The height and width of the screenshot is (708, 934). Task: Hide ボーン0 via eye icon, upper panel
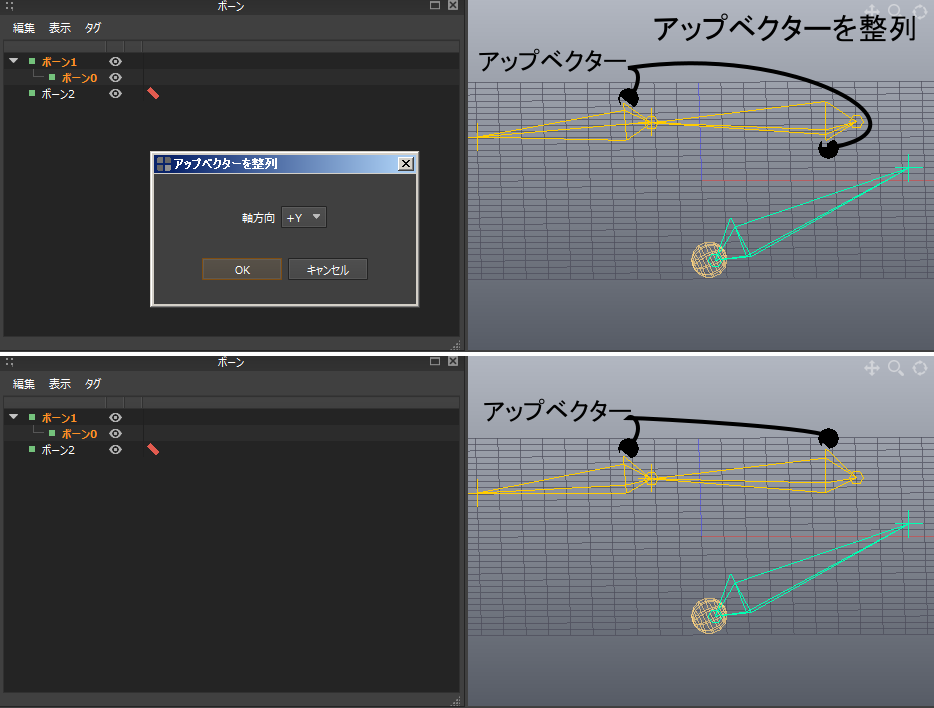(116, 77)
